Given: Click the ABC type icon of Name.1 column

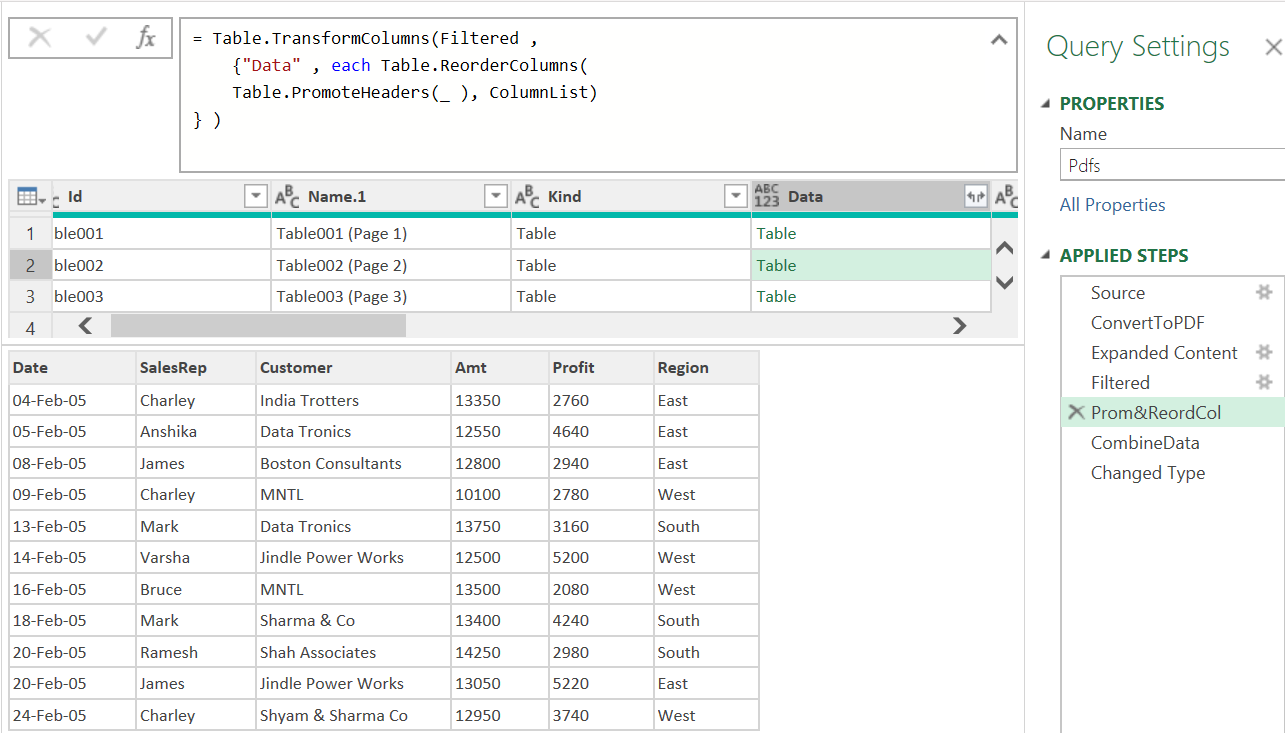Looking at the screenshot, I should point(287,197).
